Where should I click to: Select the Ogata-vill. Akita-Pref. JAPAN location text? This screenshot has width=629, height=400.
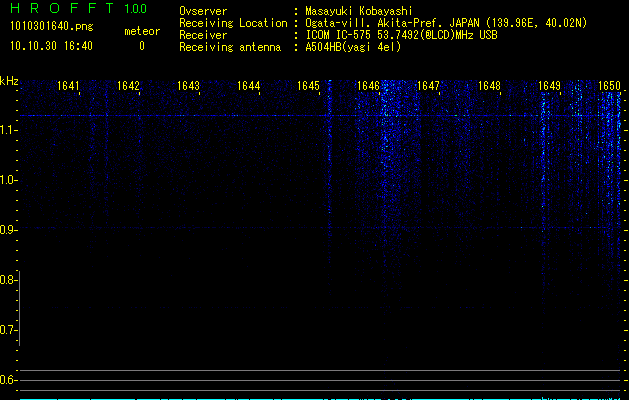pos(446,23)
